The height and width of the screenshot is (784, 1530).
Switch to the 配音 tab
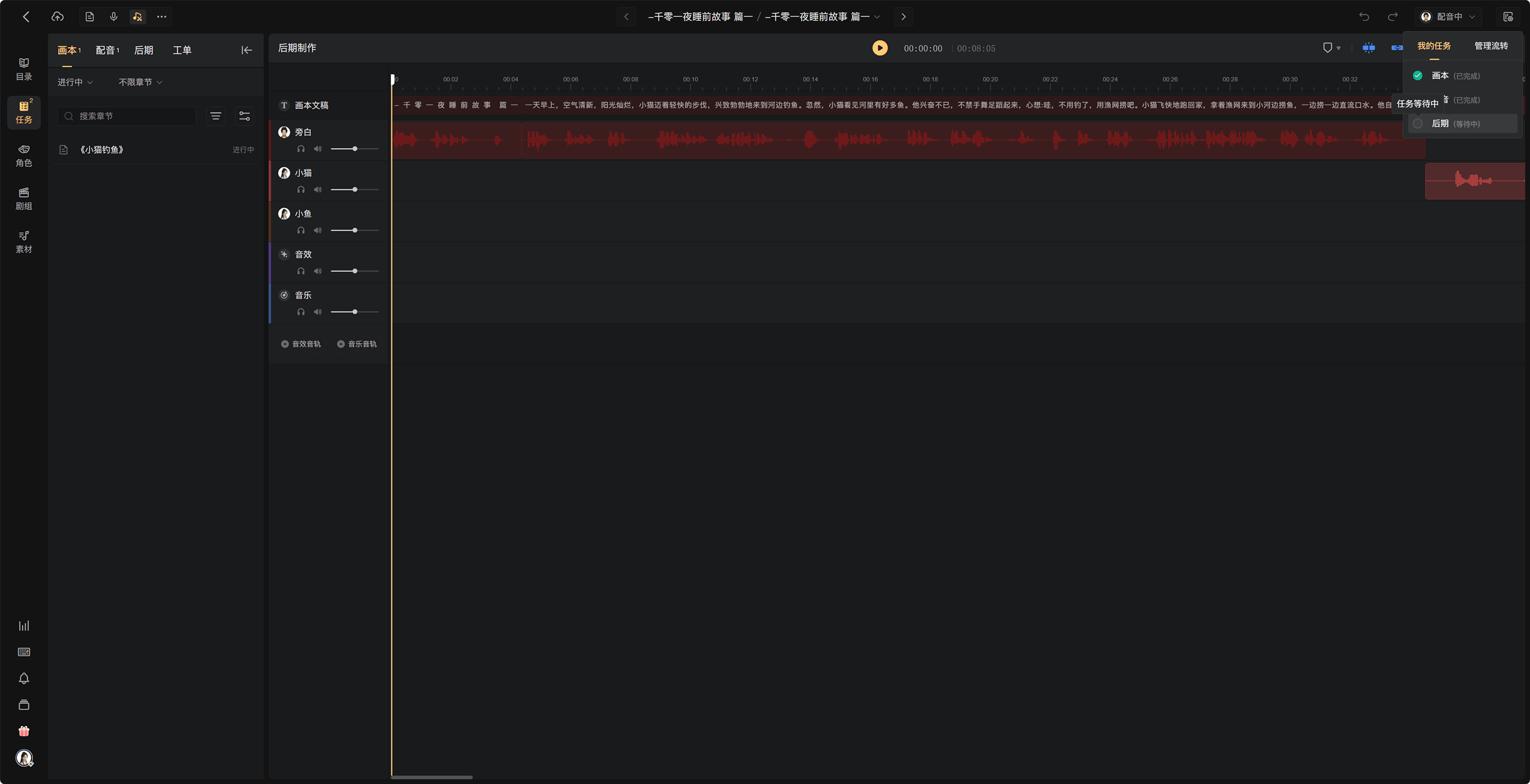107,50
